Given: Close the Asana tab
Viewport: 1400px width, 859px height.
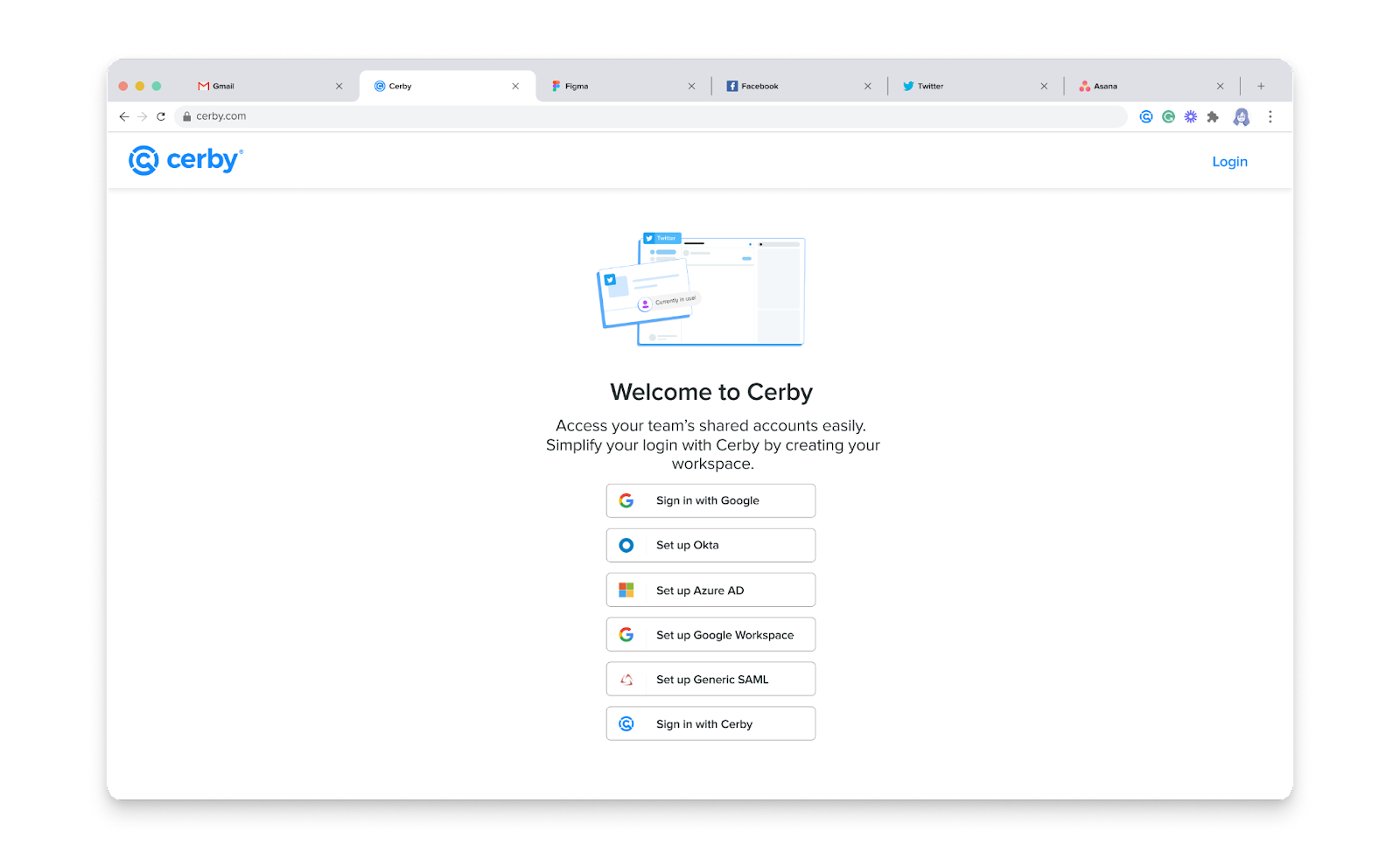Looking at the screenshot, I should point(1221,86).
